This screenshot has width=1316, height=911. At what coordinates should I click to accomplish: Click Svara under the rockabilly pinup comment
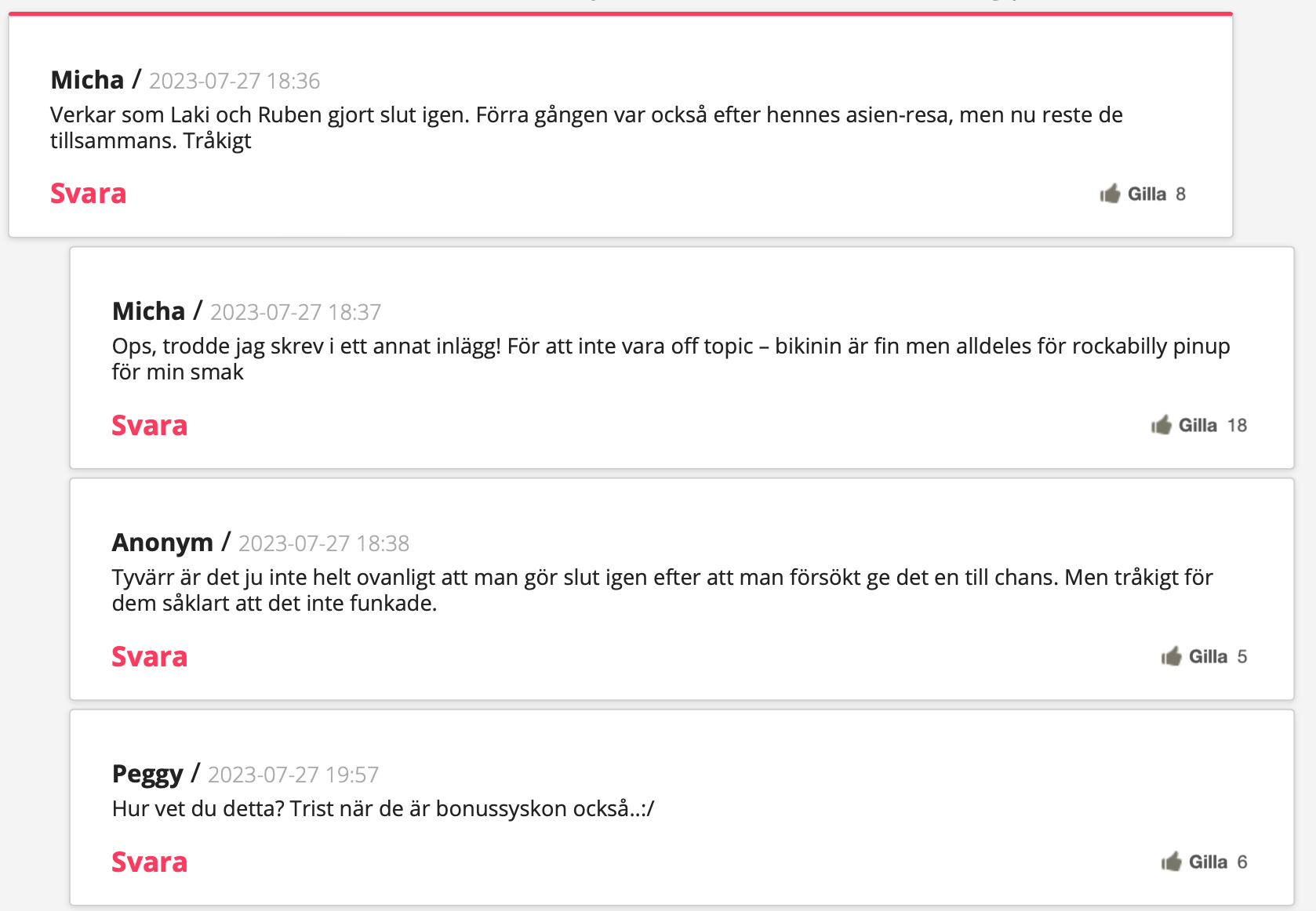150,425
